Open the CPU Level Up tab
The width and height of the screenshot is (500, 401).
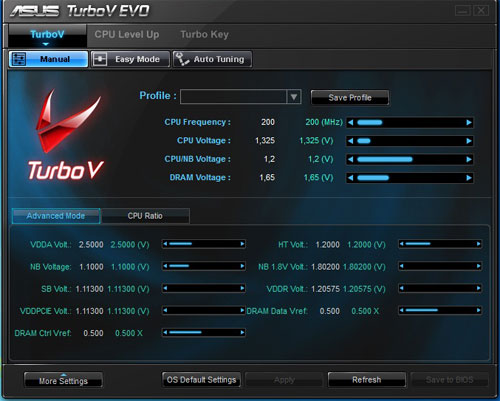127,34
